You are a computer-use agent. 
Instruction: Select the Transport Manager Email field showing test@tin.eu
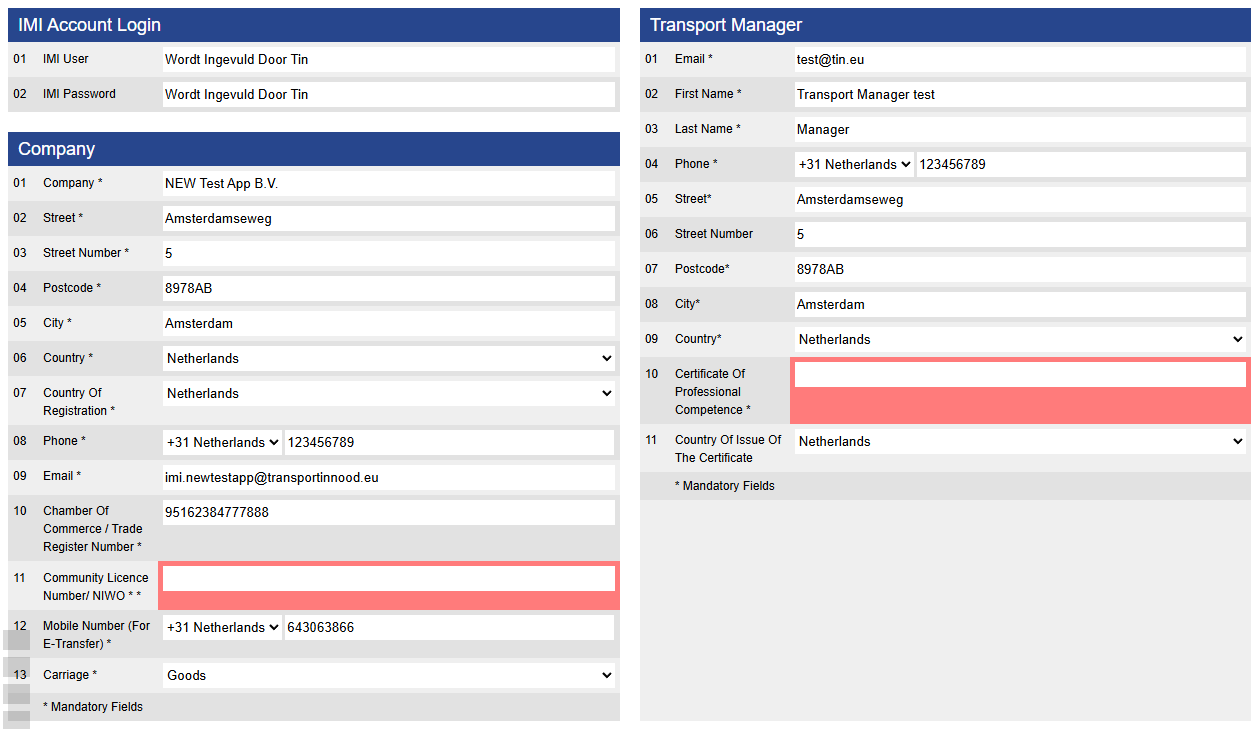point(1019,59)
